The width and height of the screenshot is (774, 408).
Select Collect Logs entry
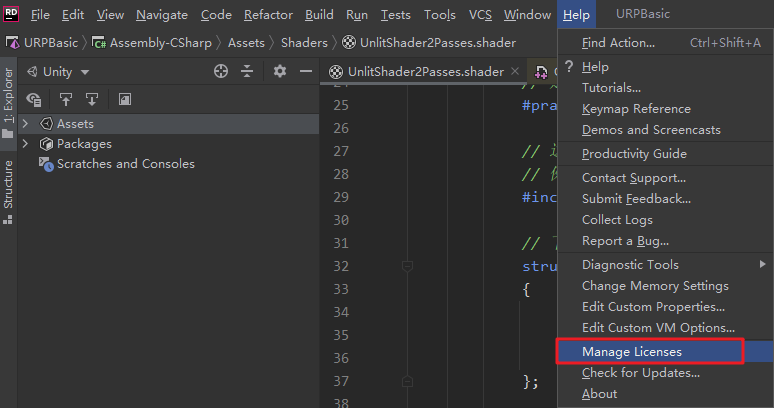coord(666,220)
